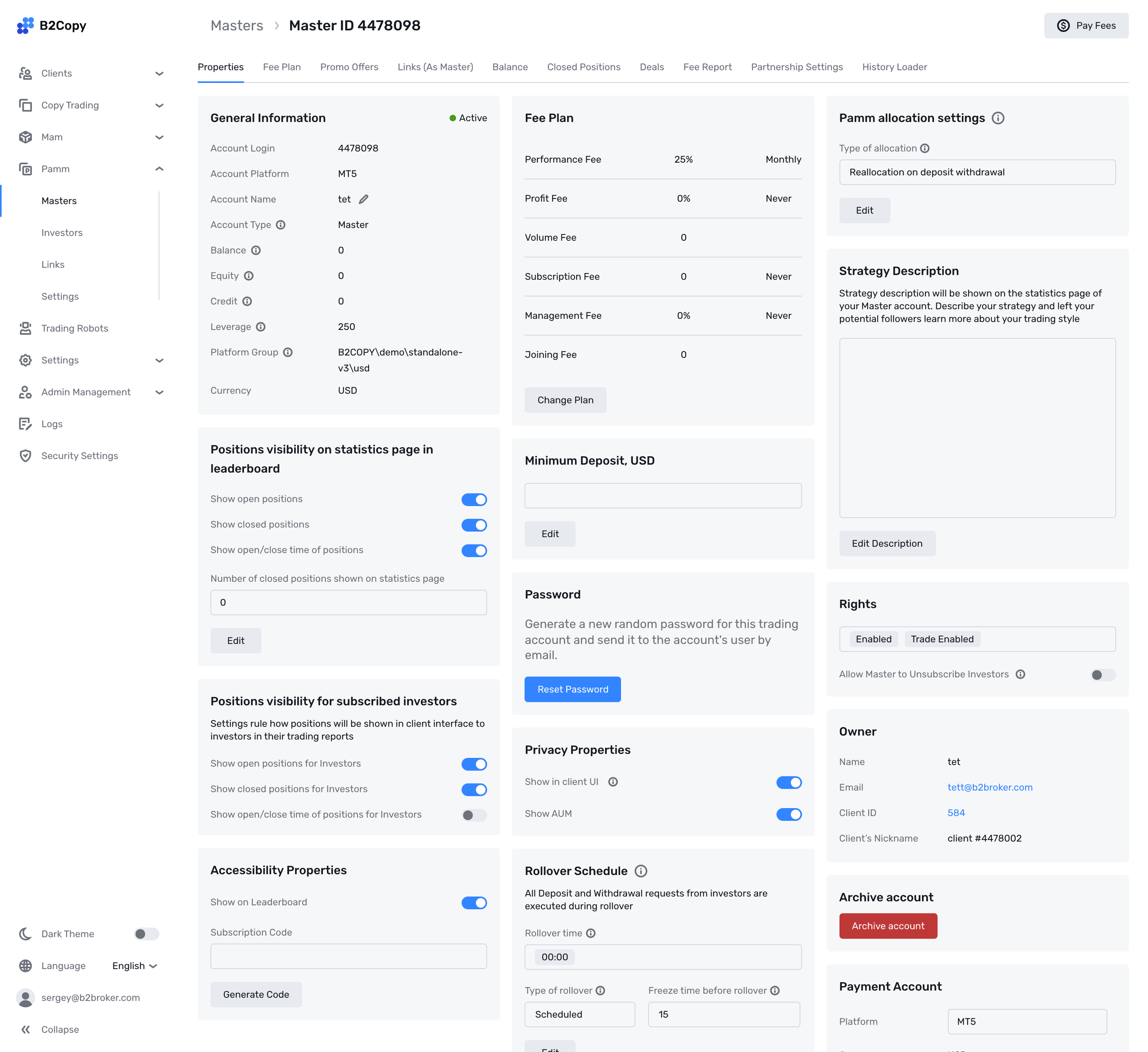Expand the Clients menu chevron
The width and height of the screenshot is (1148, 1052).
pos(160,74)
